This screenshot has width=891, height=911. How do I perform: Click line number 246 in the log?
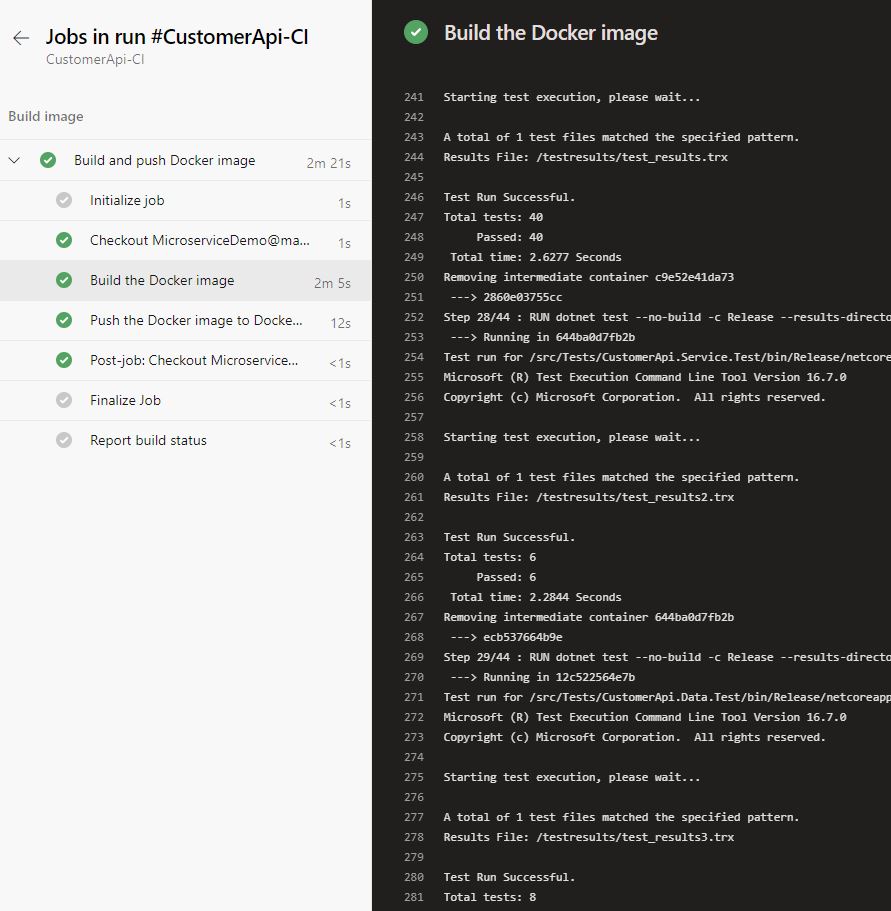pos(414,197)
